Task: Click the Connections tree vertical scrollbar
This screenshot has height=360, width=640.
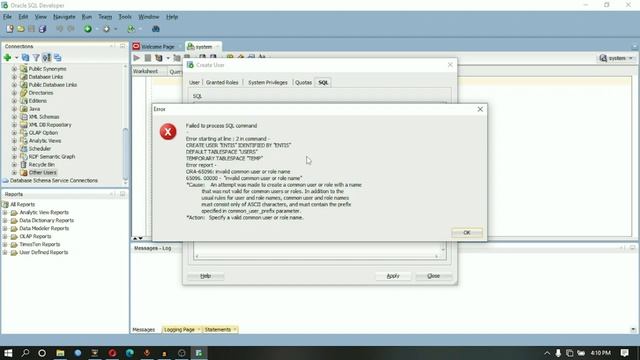Action: click(125, 153)
